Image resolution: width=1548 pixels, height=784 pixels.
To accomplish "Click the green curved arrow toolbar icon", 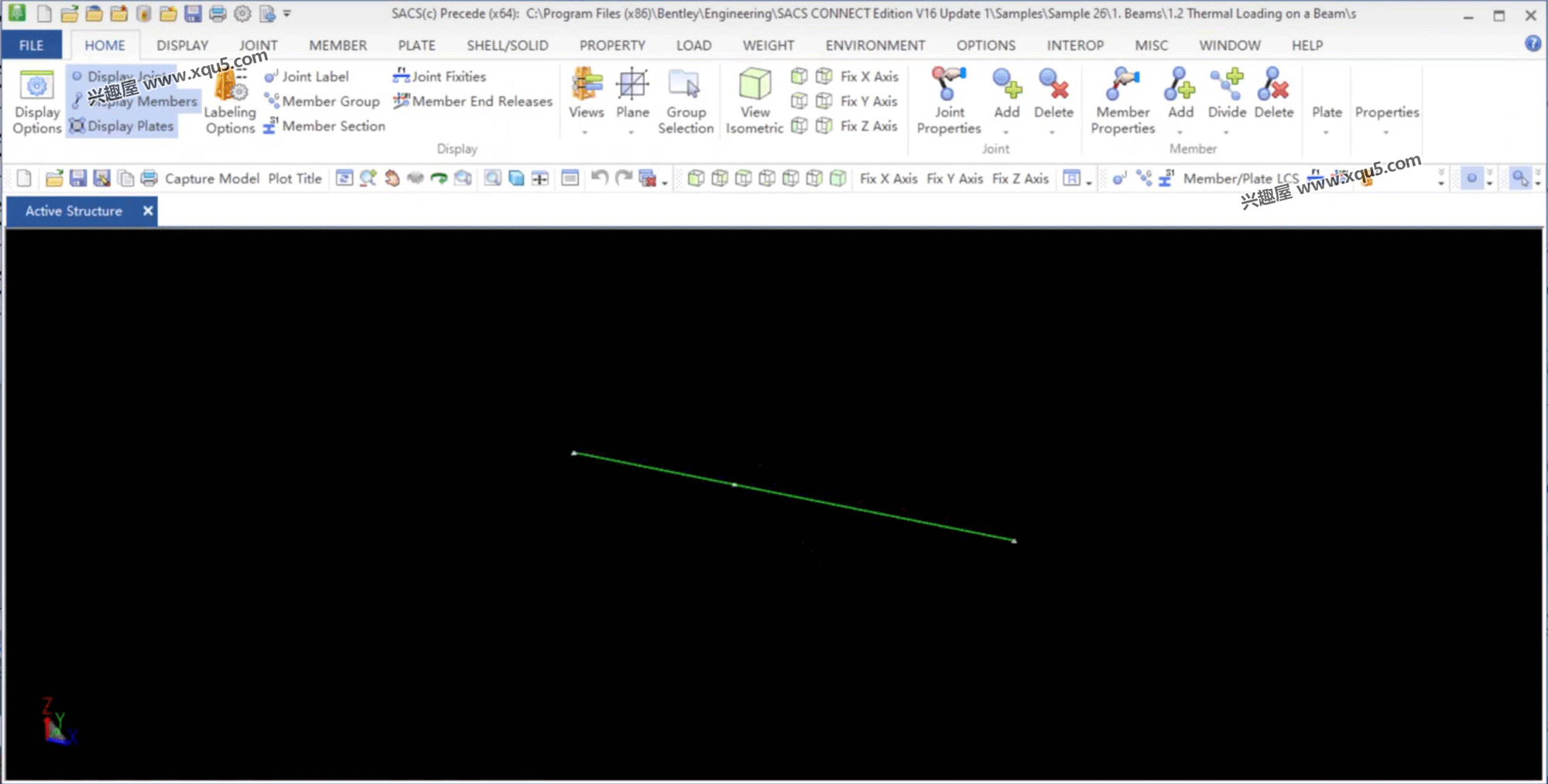I will pyautogui.click(x=439, y=179).
